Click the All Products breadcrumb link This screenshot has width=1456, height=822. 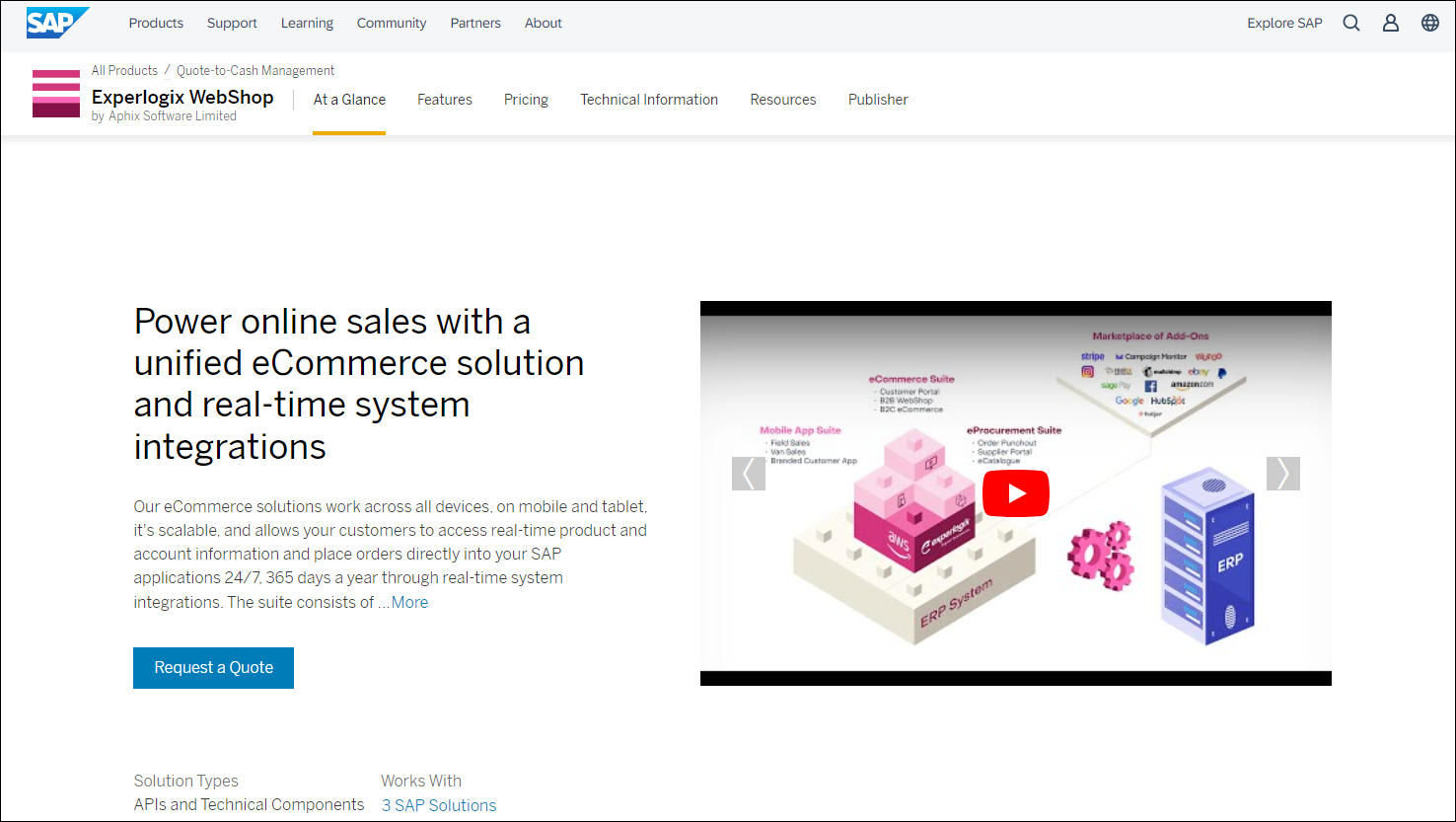pyautogui.click(x=124, y=70)
